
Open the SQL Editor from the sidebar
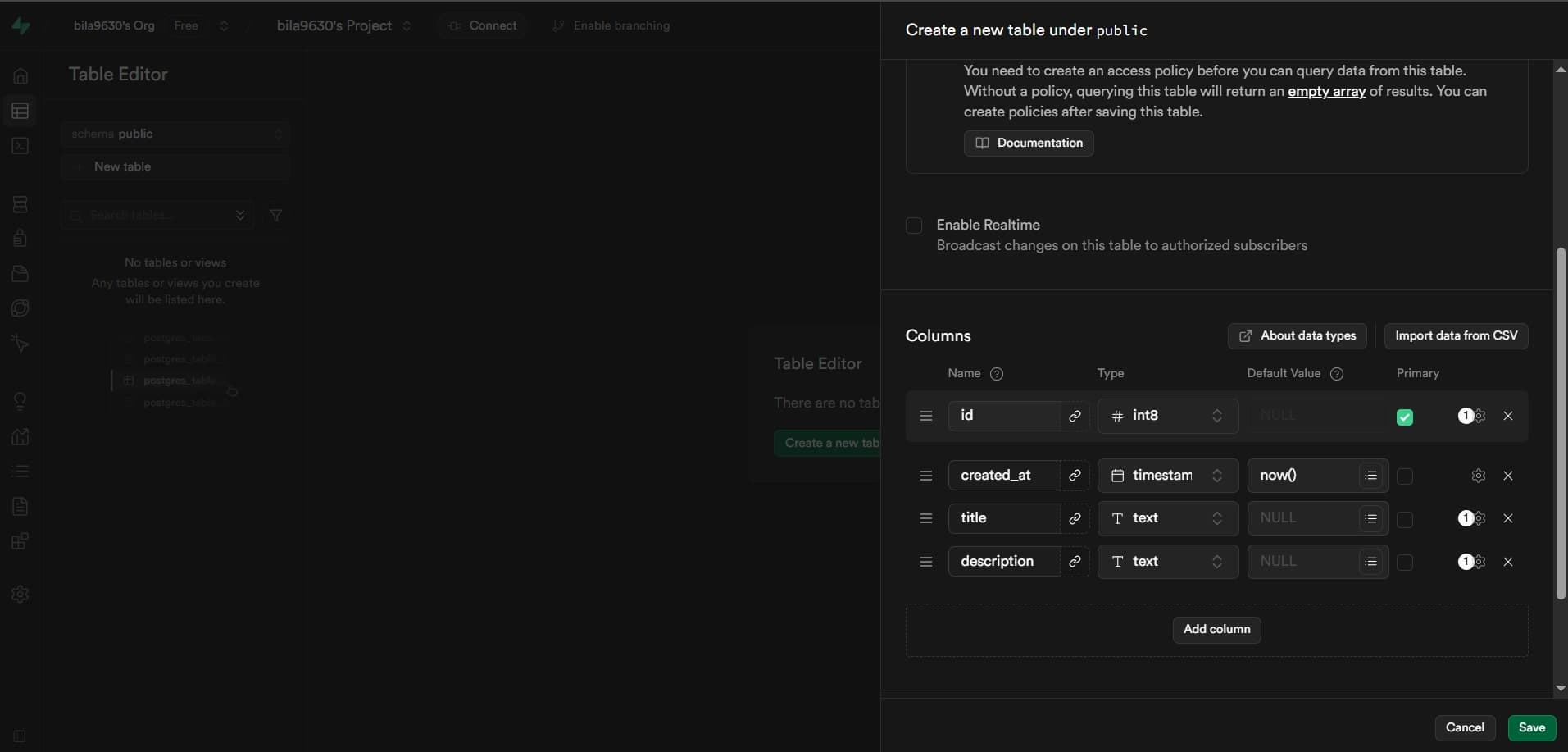pos(20,146)
